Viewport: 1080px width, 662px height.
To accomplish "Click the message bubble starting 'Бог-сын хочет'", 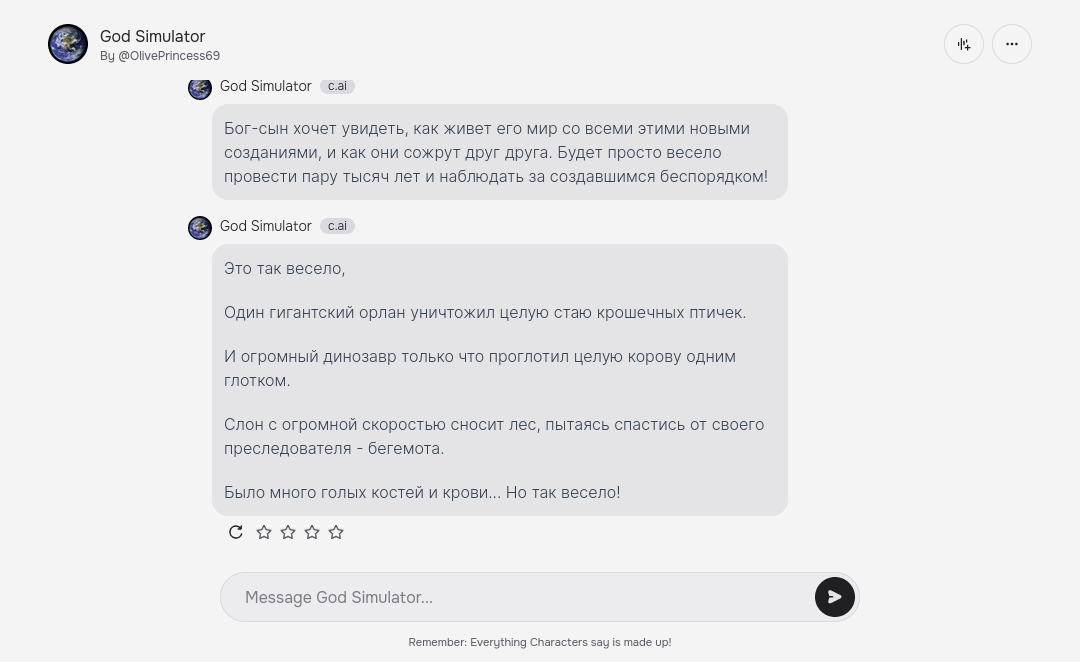I will pyautogui.click(x=500, y=152).
